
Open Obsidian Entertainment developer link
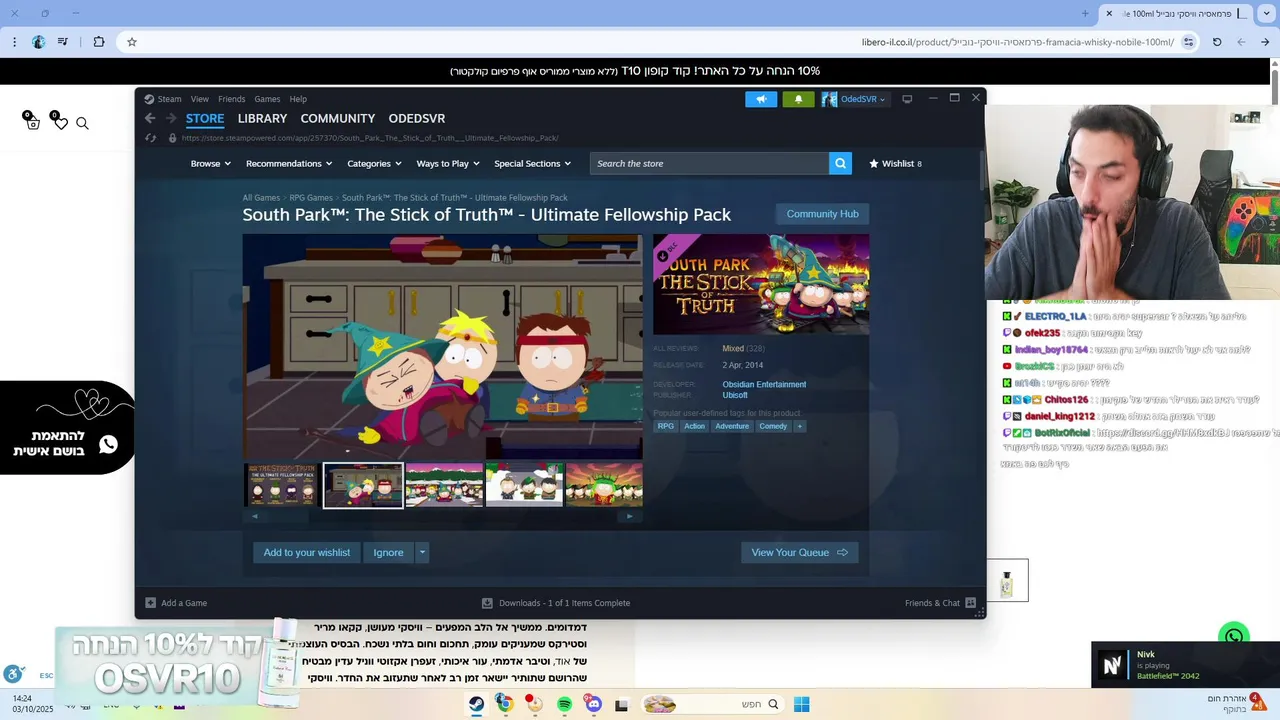pyautogui.click(x=764, y=384)
